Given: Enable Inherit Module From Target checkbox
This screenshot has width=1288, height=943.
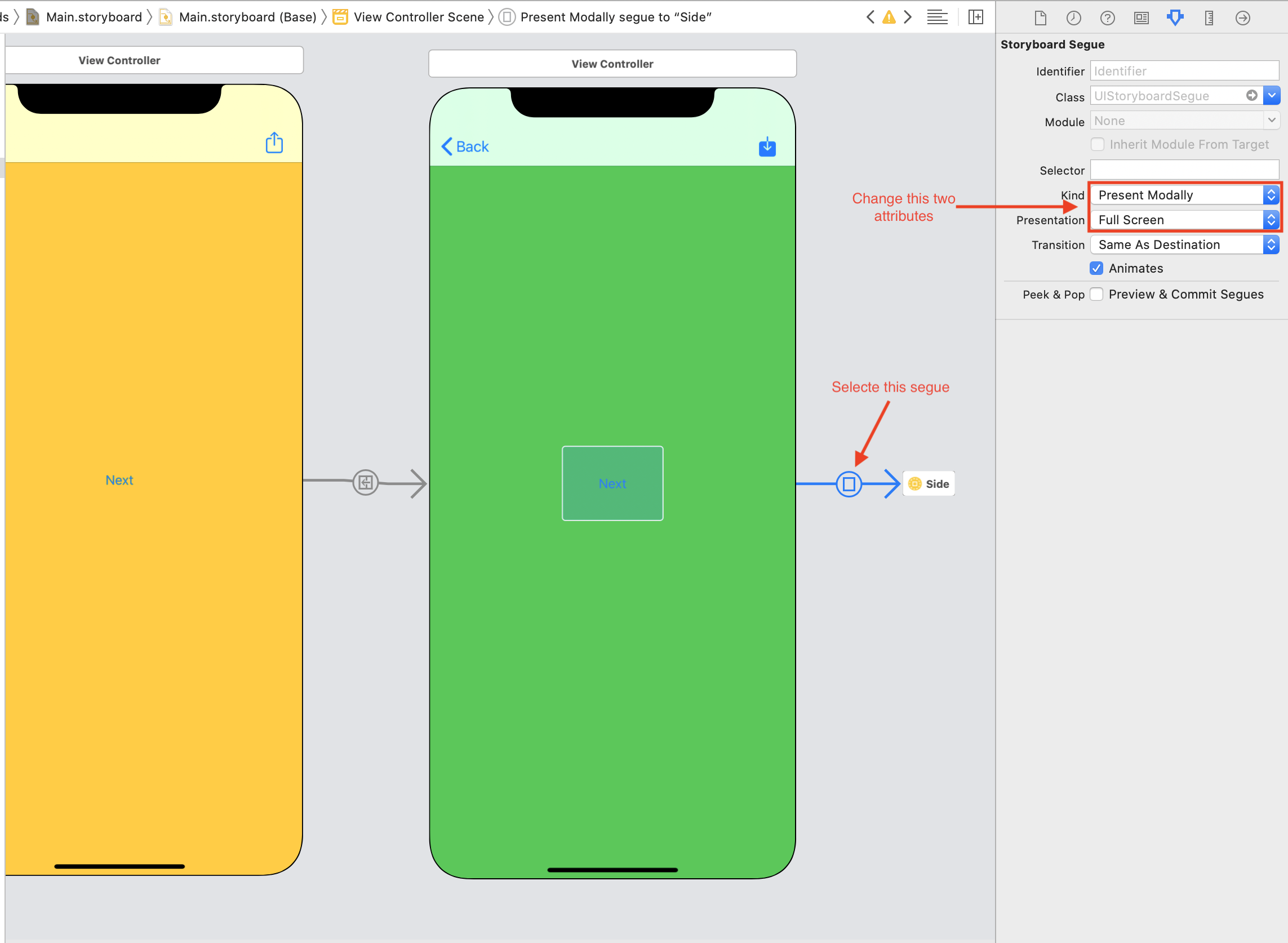Looking at the screenshot, I should pos(1098,145).
